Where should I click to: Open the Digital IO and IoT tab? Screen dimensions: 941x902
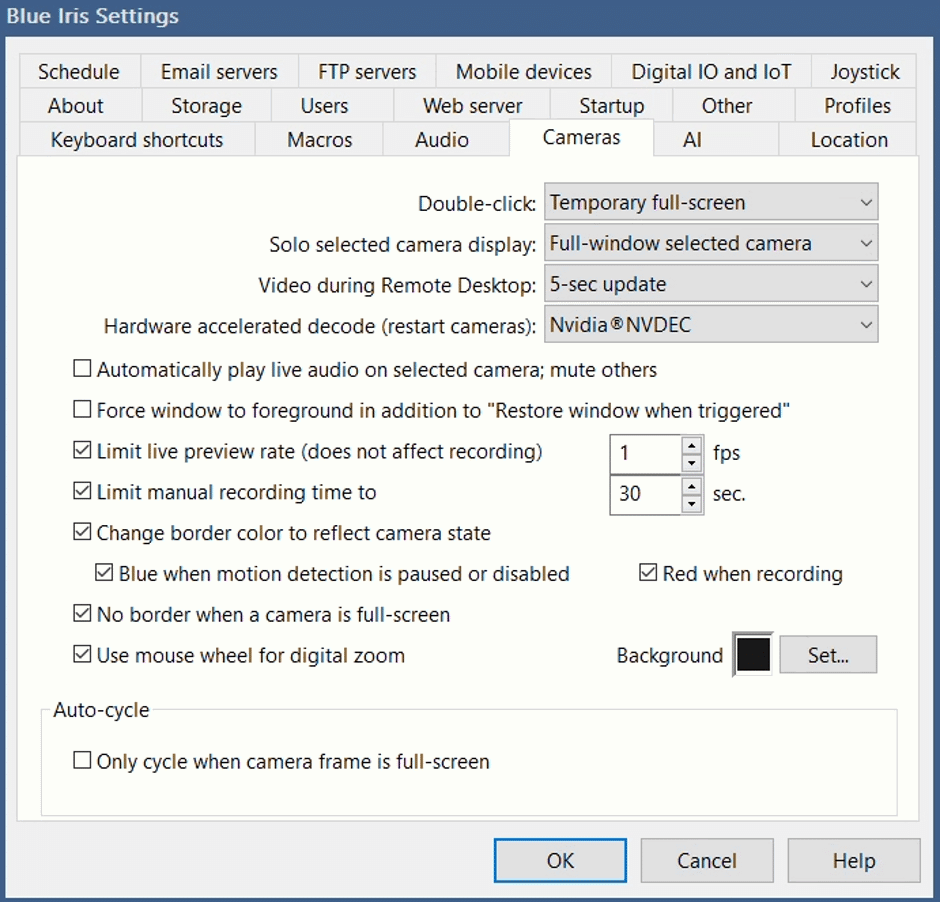(710, 71)
